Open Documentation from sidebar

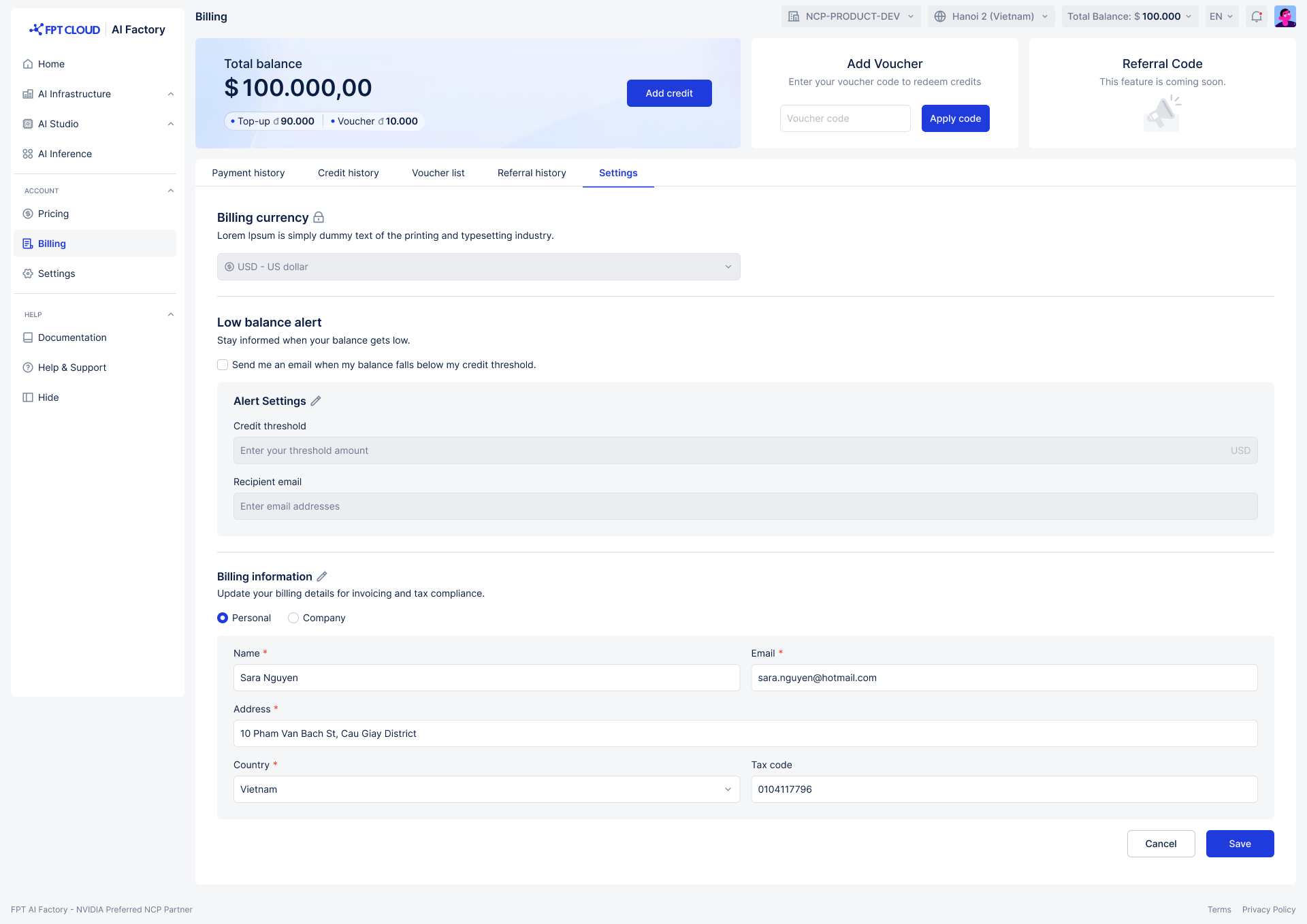pyautogui.click(x=72, y=337)
